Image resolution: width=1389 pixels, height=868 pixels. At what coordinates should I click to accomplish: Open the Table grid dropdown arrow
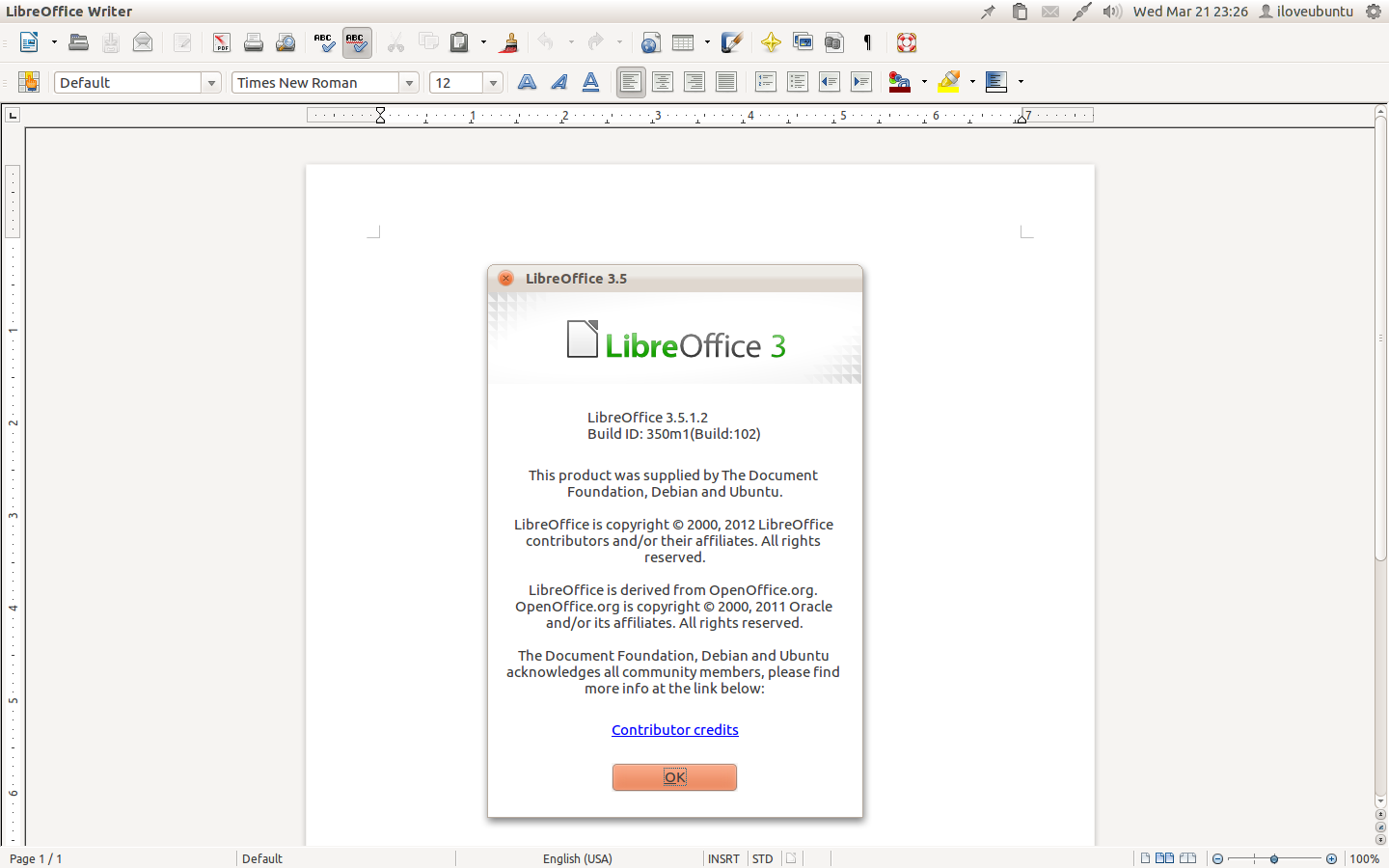pos(707,42)
